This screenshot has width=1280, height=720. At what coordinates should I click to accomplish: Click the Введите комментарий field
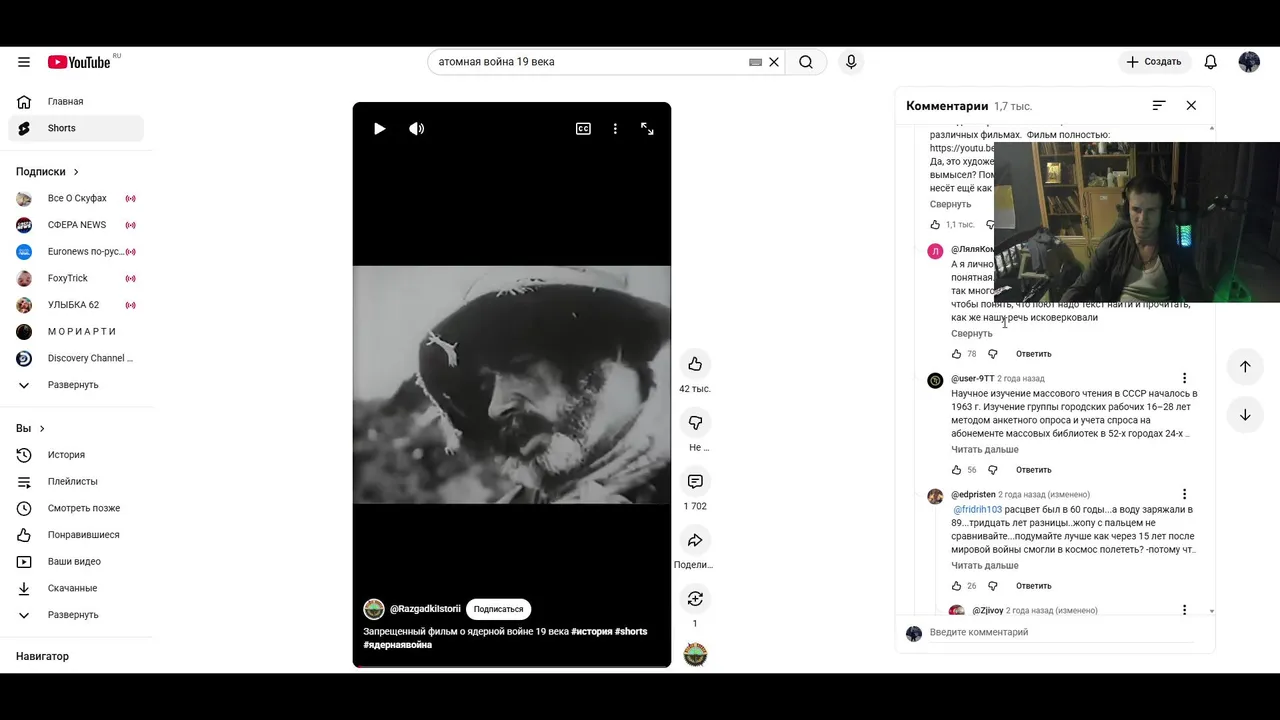coord(1060,633)
